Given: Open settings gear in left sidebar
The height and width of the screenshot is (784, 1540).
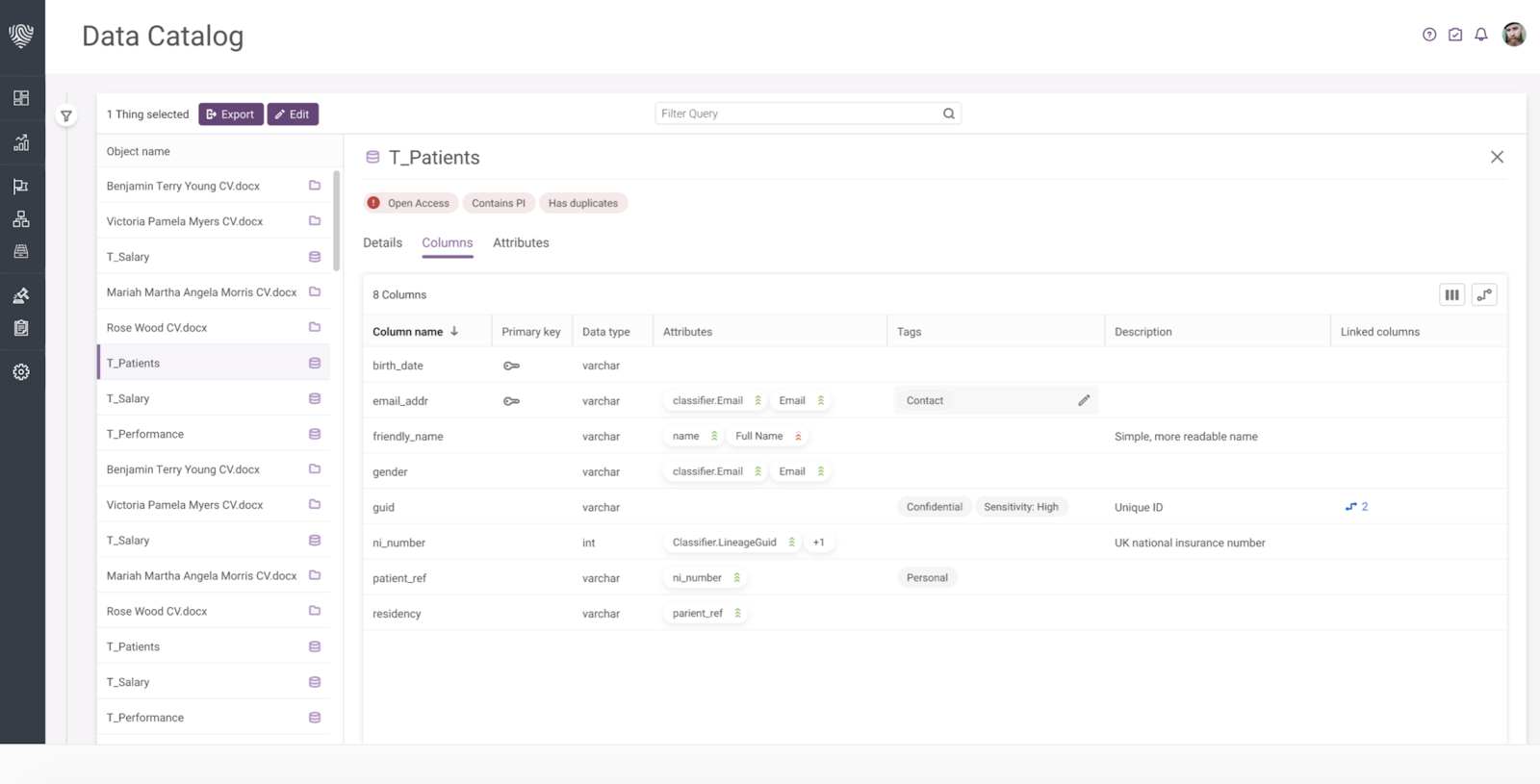Looking at the screenshot, I should 21,372.
